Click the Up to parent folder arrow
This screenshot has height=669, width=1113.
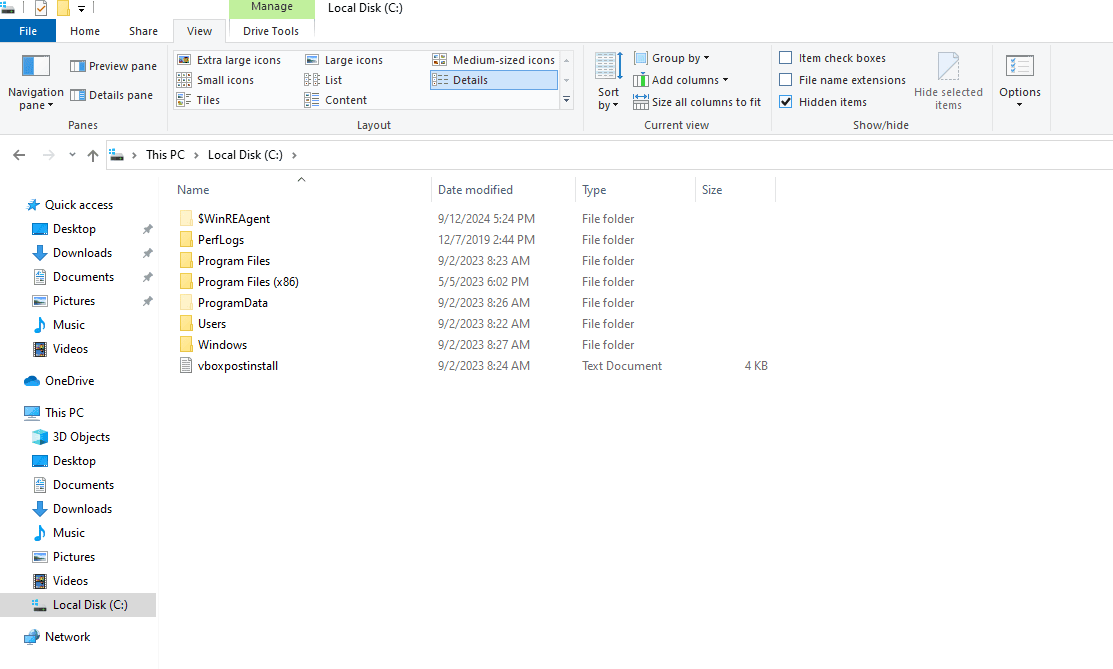tap(93, 154)
